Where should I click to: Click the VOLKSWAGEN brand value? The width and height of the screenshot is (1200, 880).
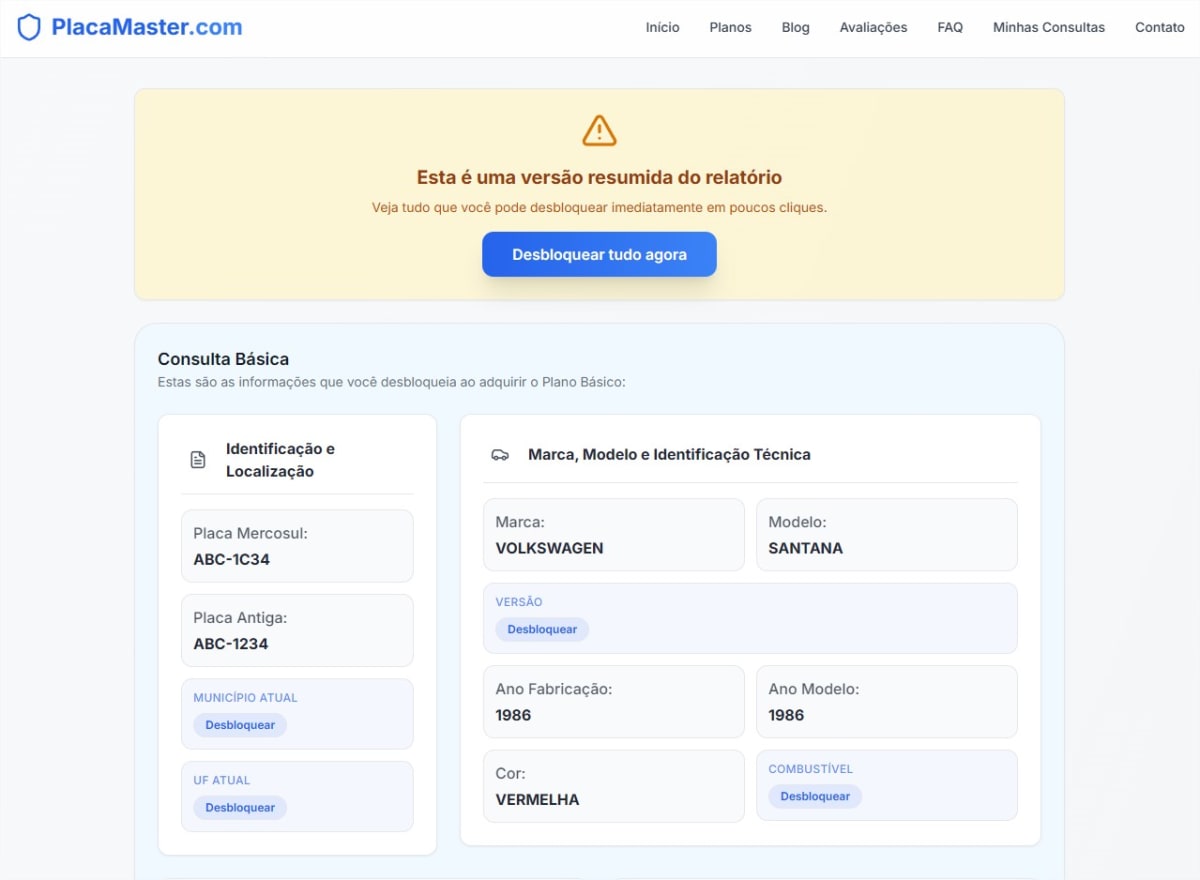549,548
